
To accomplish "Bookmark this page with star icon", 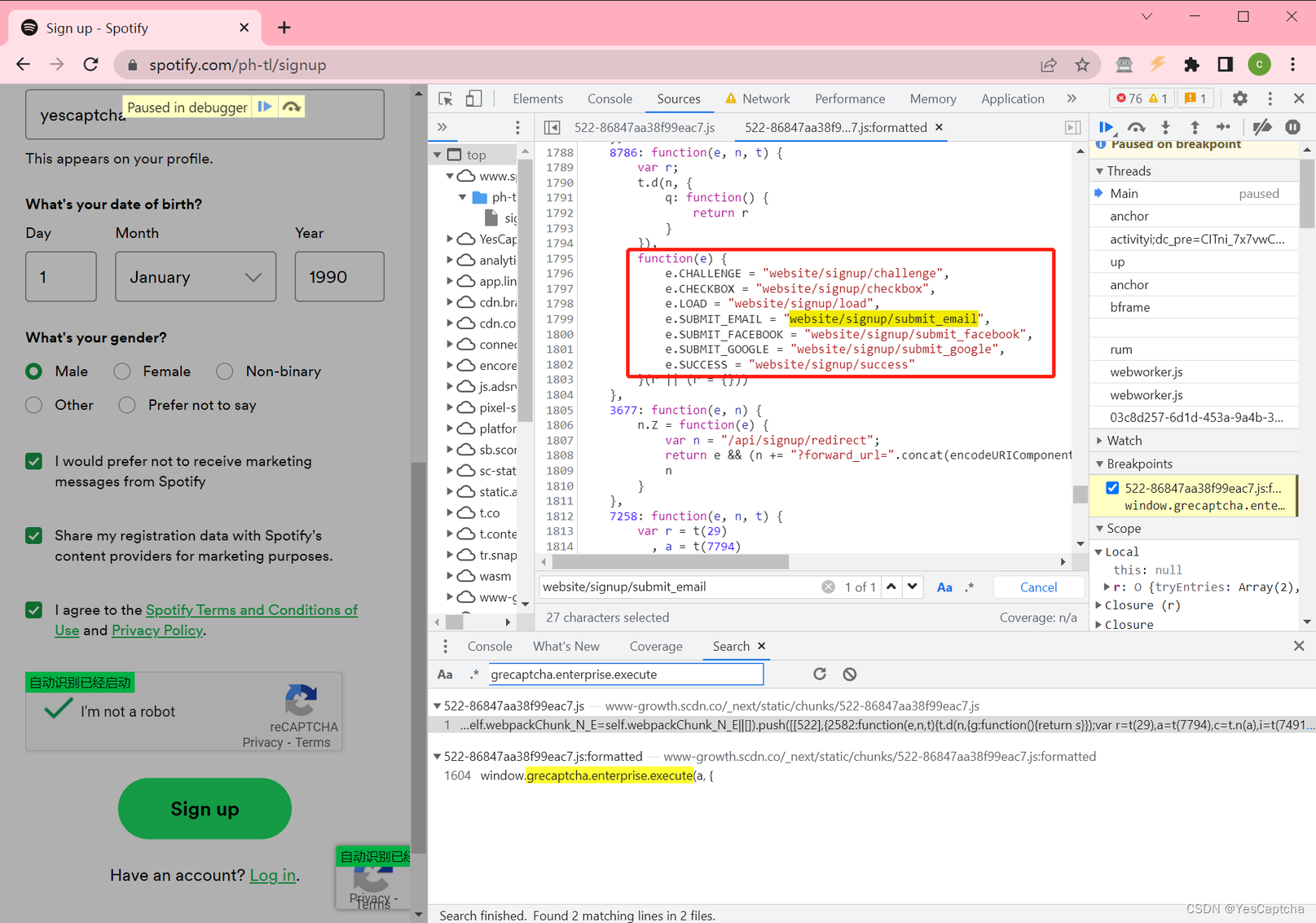I will tap(1082, 64).
